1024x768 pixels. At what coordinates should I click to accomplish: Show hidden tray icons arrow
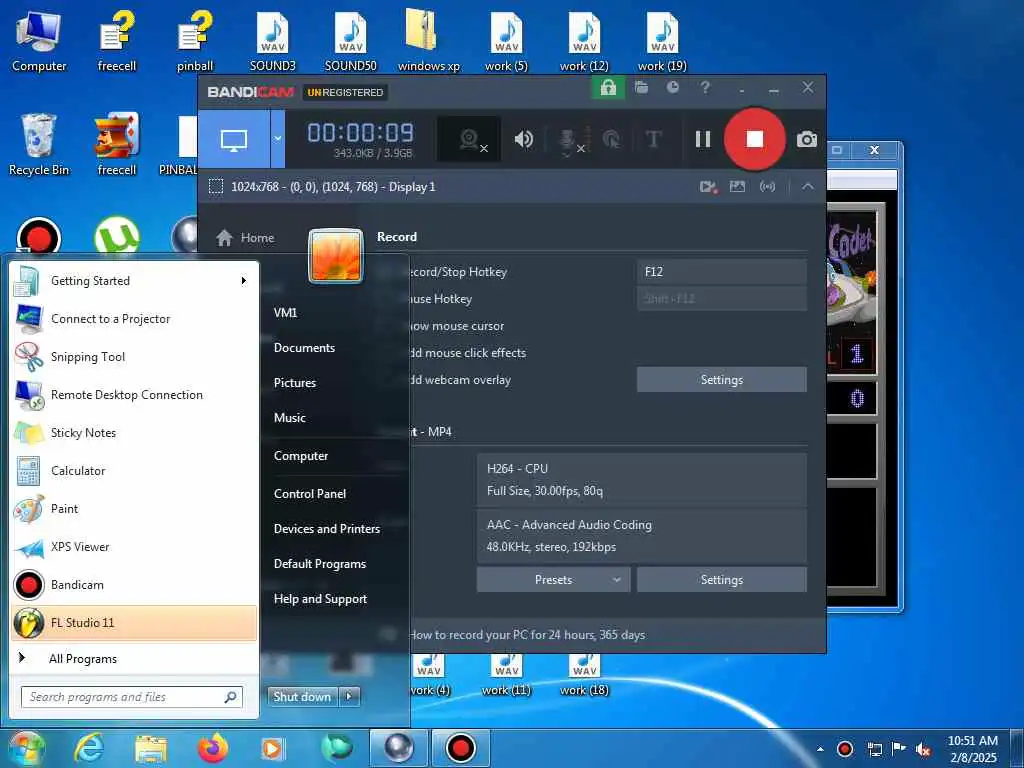[x=820, y=750]
